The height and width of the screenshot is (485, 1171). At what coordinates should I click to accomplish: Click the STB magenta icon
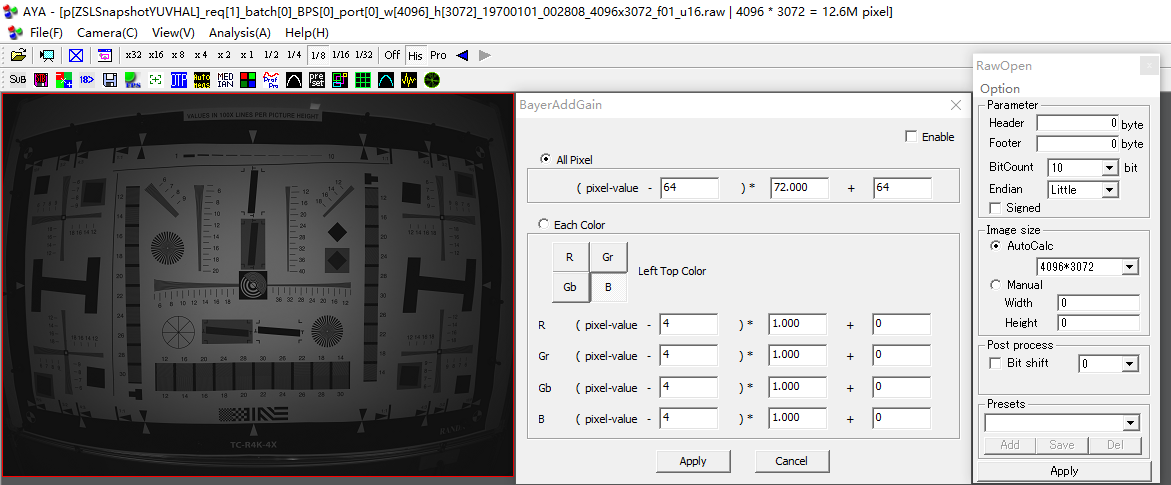[41, 79]
